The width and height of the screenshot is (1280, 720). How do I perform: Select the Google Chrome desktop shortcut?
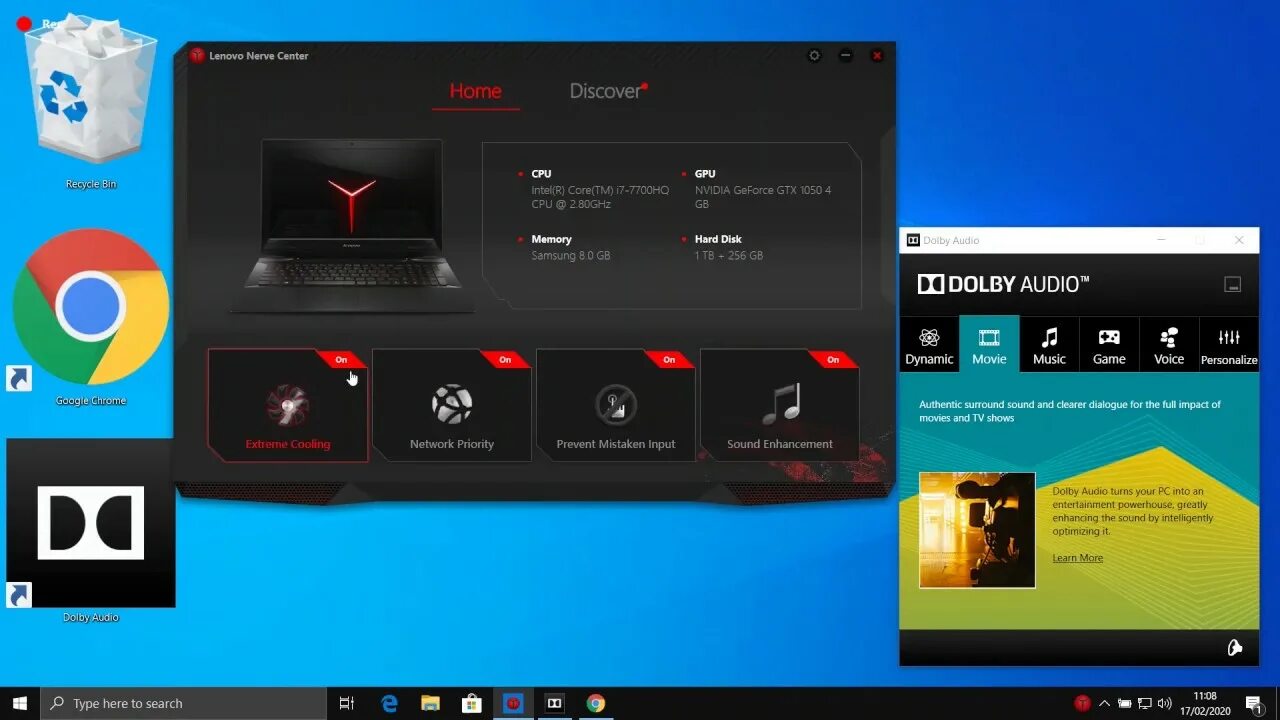(91, 318)
